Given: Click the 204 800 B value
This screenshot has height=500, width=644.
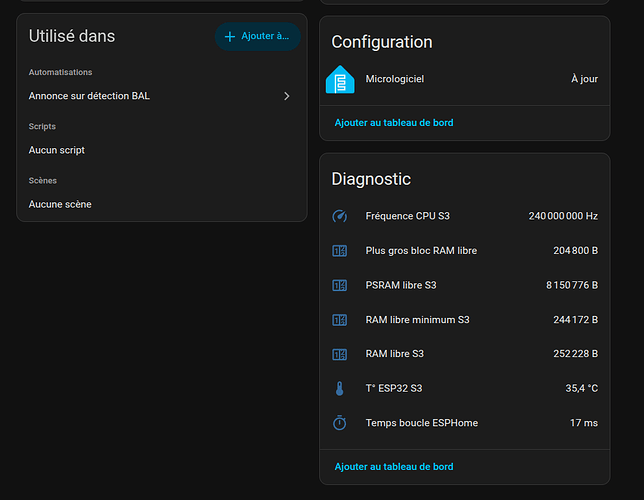Looking at the screenshot, I should [575, 251].
